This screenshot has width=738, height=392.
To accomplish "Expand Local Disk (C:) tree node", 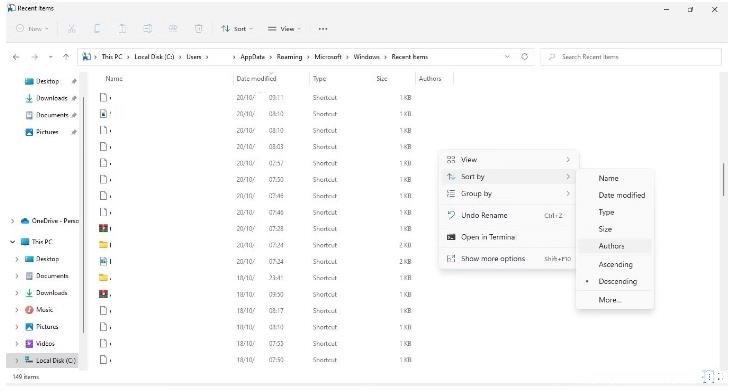I will point(17,361).
